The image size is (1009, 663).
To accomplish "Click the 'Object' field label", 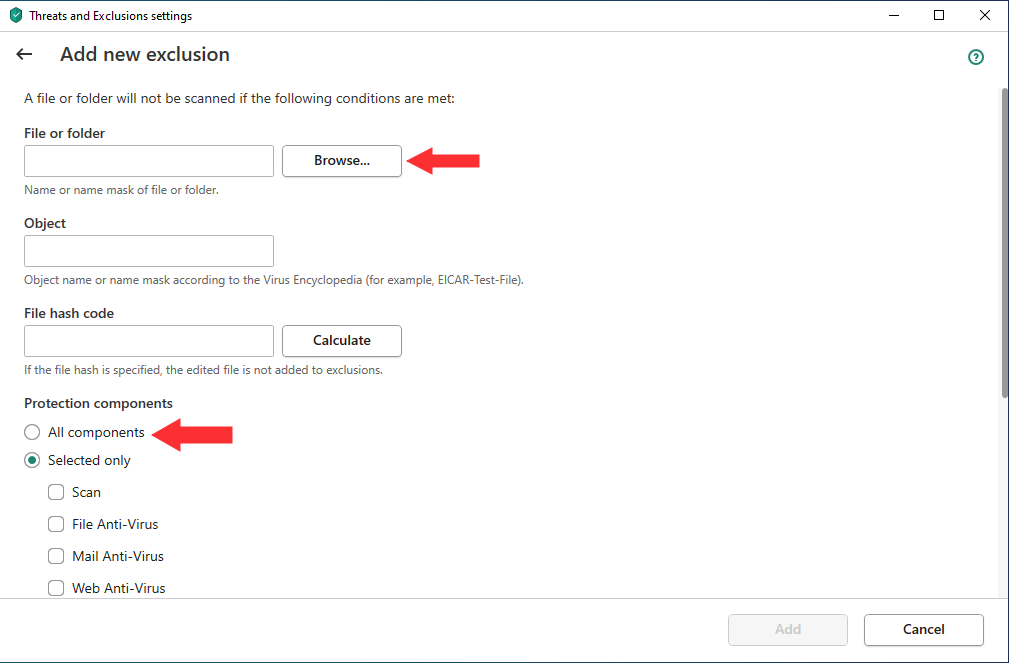I will (x=45, y=223).
